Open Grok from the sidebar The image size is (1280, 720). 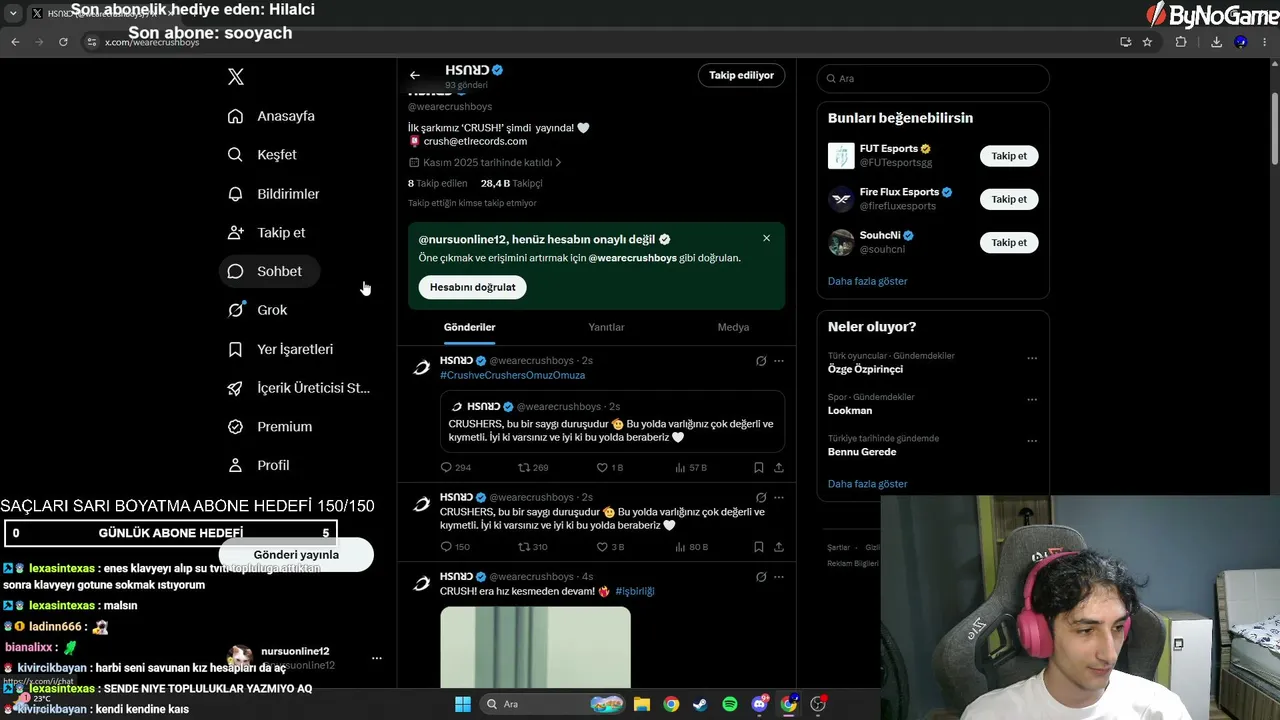point(258,310)
